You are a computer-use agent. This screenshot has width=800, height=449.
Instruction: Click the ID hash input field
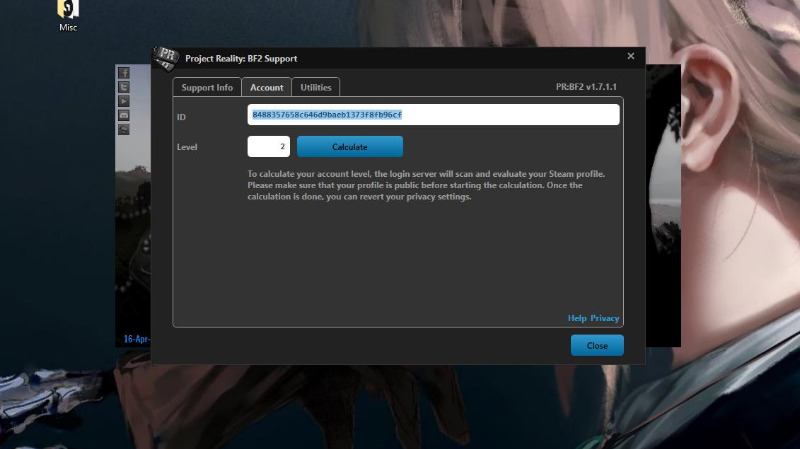[433, 115]
